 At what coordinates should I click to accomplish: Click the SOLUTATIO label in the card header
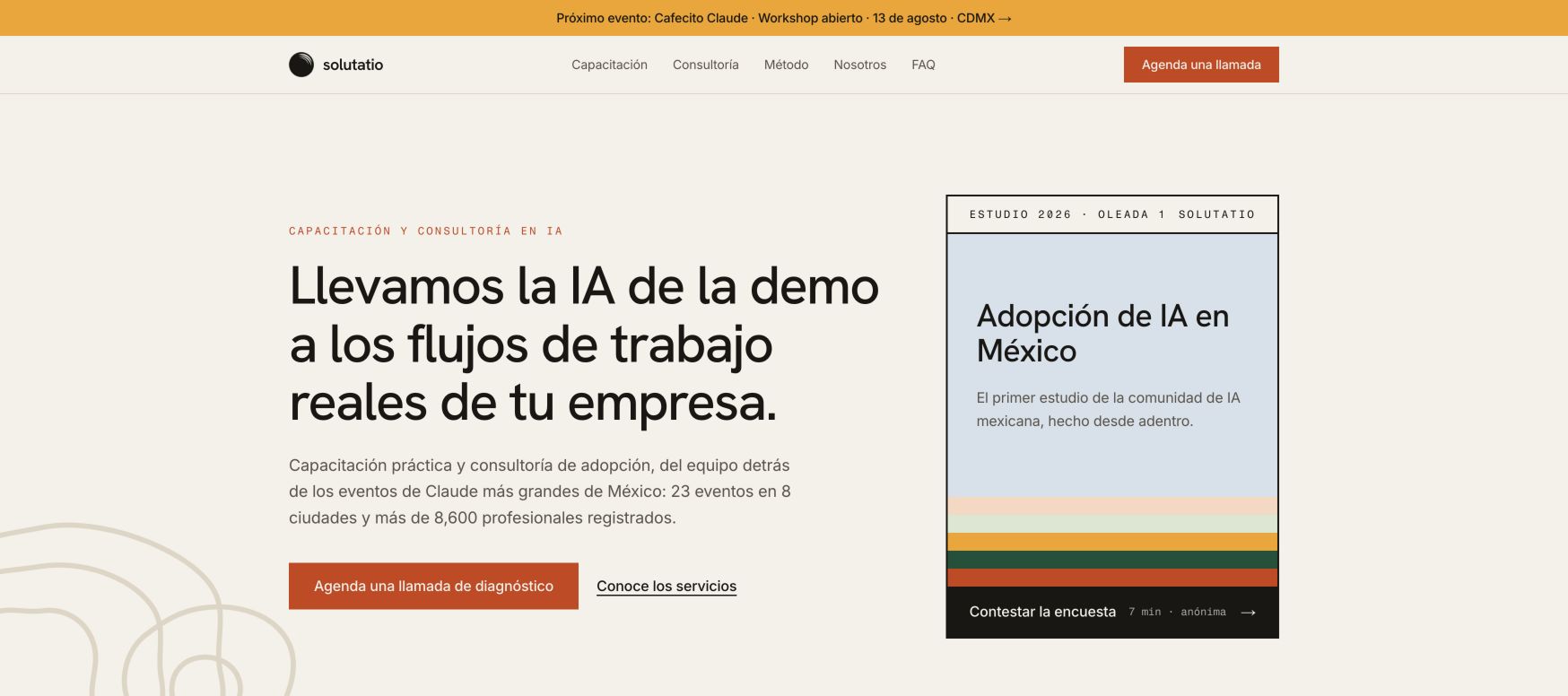(x=1216, y=214)
